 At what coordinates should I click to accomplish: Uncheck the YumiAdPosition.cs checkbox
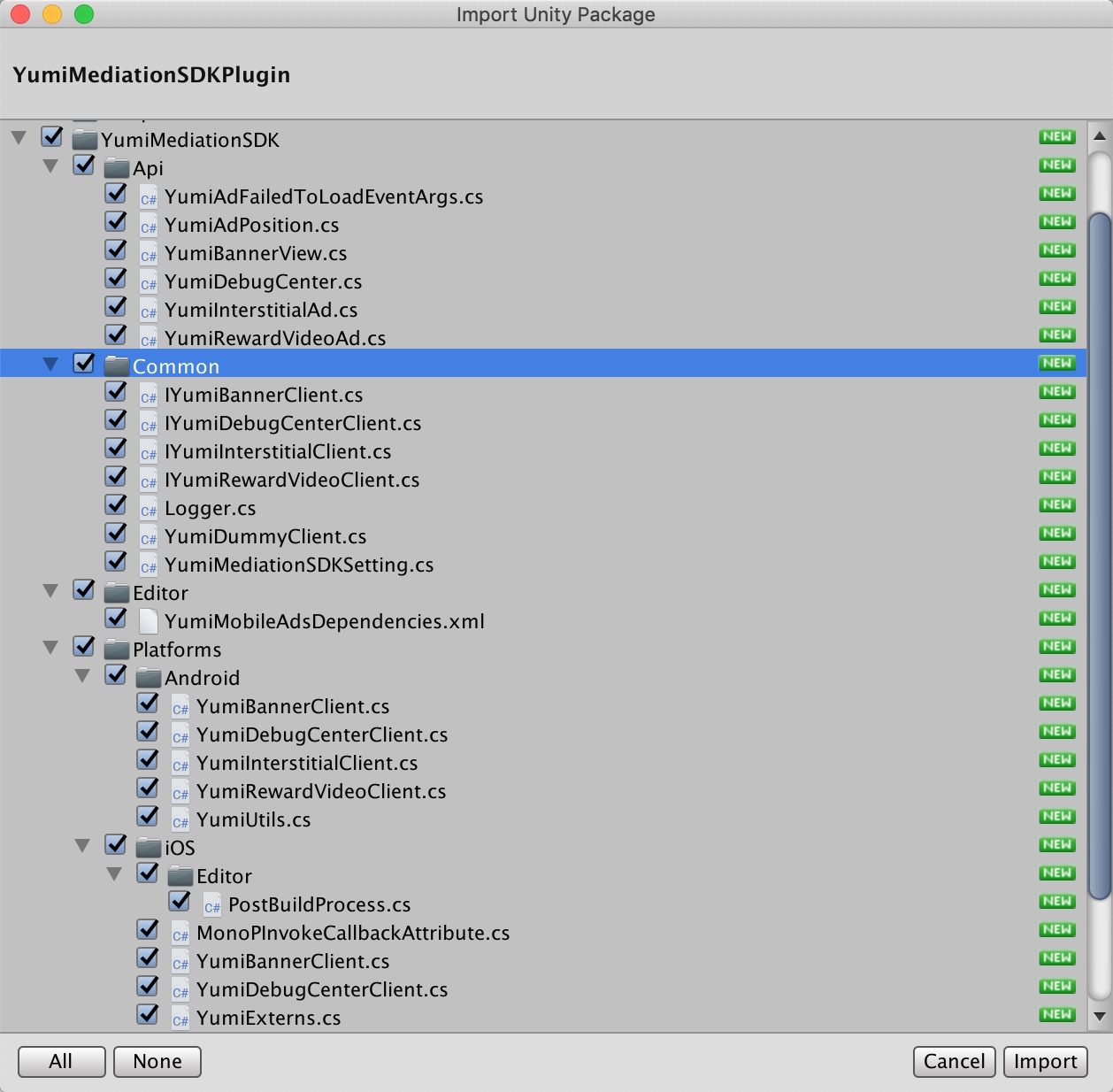pyautogui.click(x=116, y=222)
